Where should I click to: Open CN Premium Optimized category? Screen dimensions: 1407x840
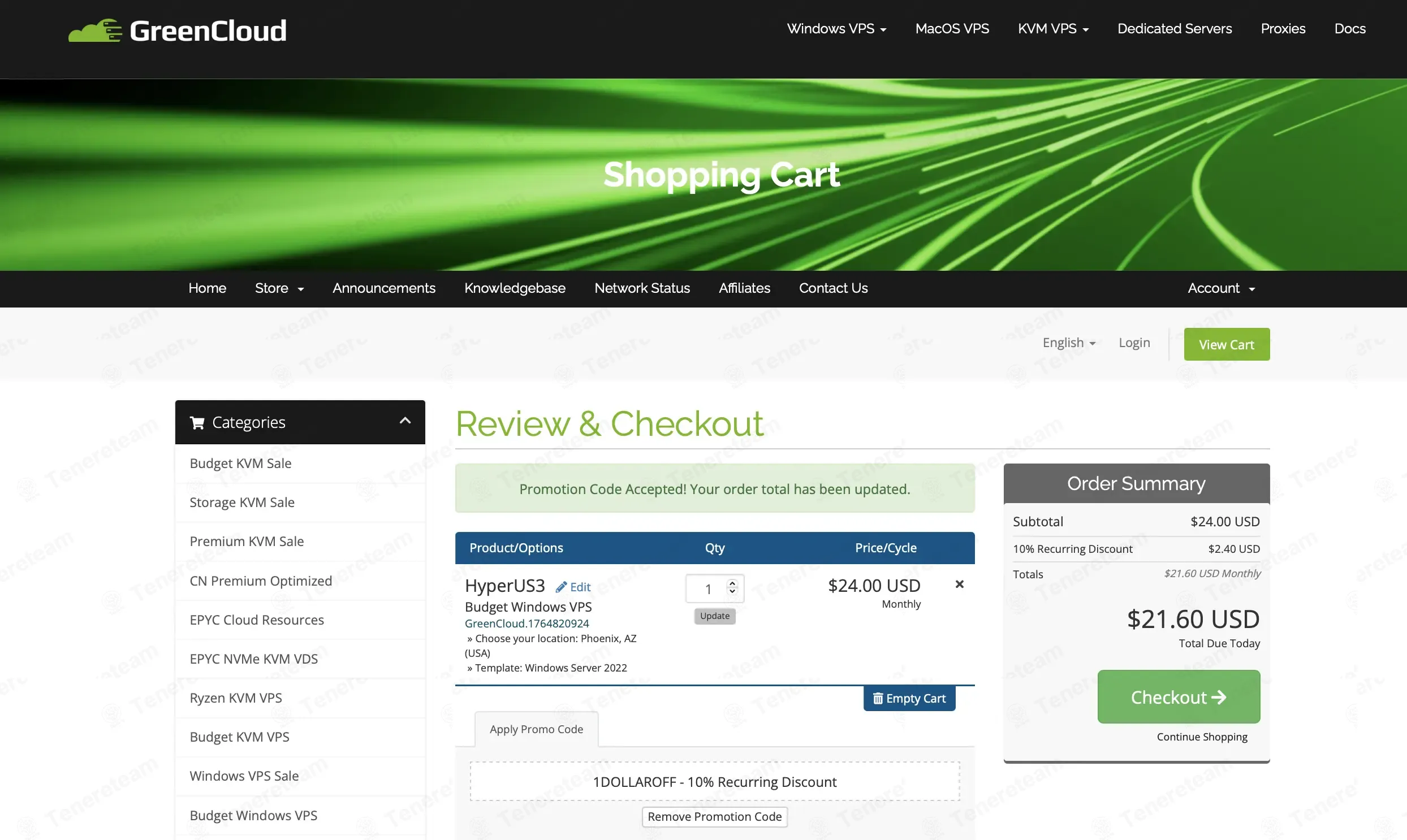click(300, 581)
